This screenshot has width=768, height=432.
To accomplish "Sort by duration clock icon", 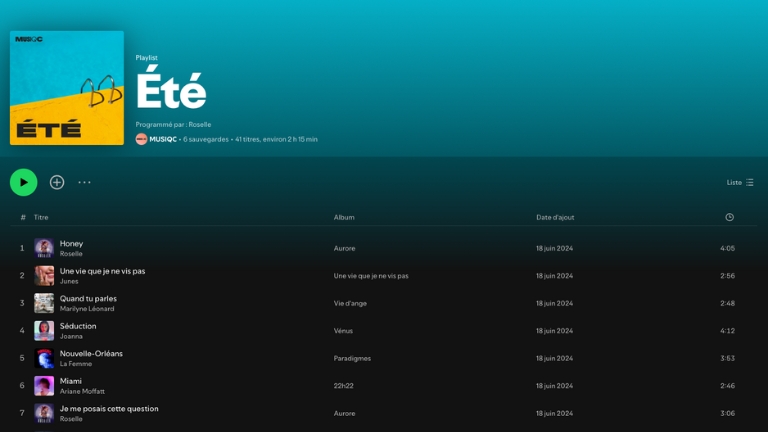I will tap(729, 217).
